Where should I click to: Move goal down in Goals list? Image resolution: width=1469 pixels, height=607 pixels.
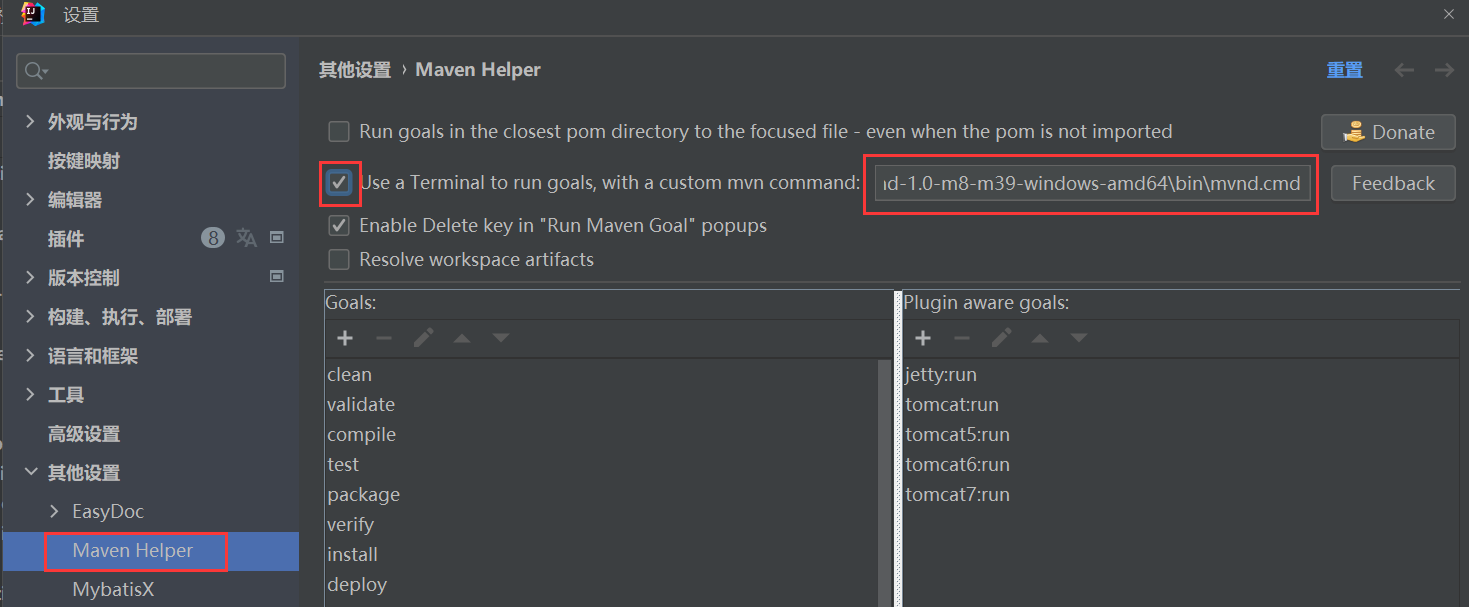(x=501, y=338)
